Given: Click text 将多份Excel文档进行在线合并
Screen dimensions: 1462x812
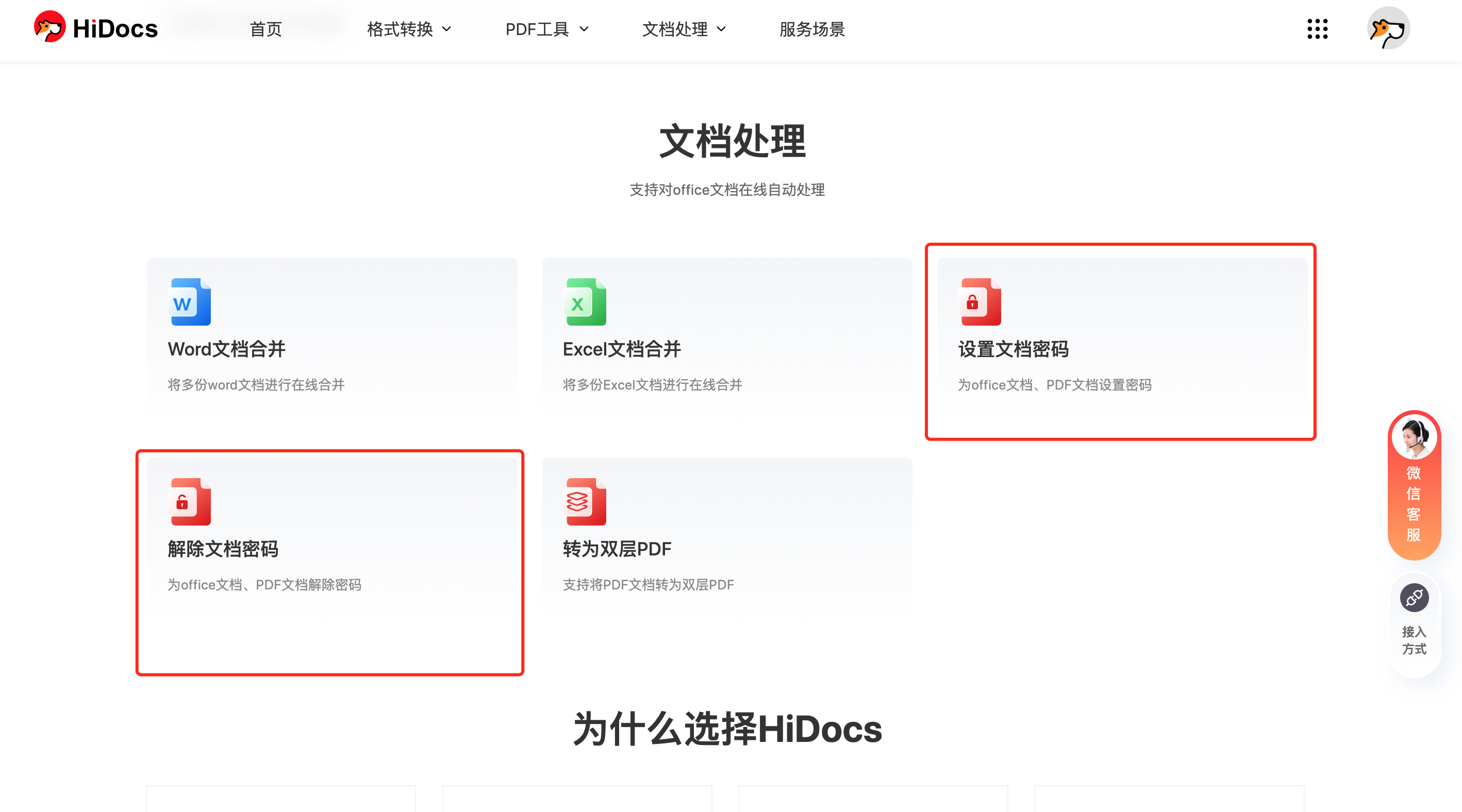Looking at the screenshot, I should point(652,385).
